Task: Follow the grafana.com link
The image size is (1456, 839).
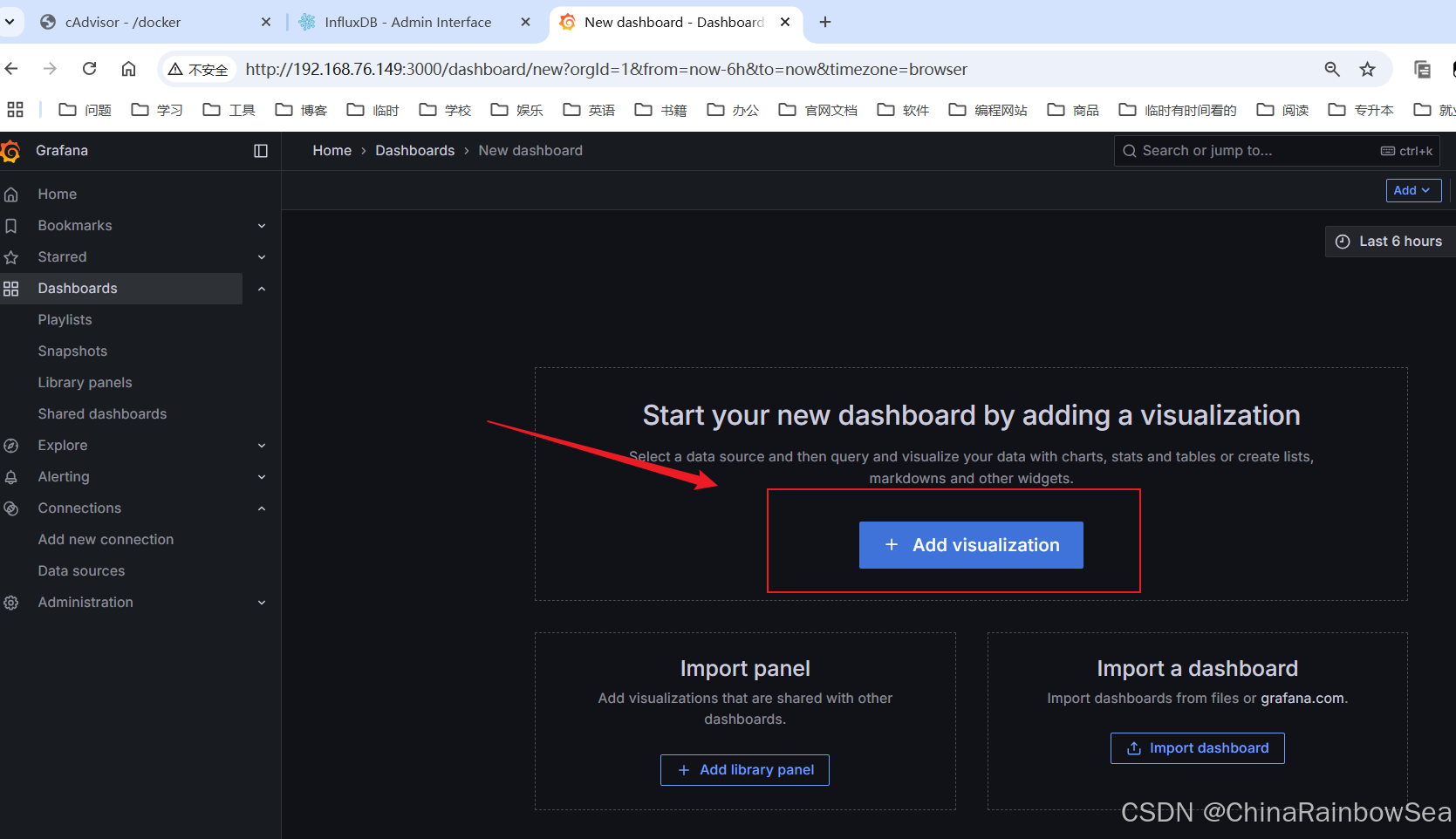Action: [1302, 699]
